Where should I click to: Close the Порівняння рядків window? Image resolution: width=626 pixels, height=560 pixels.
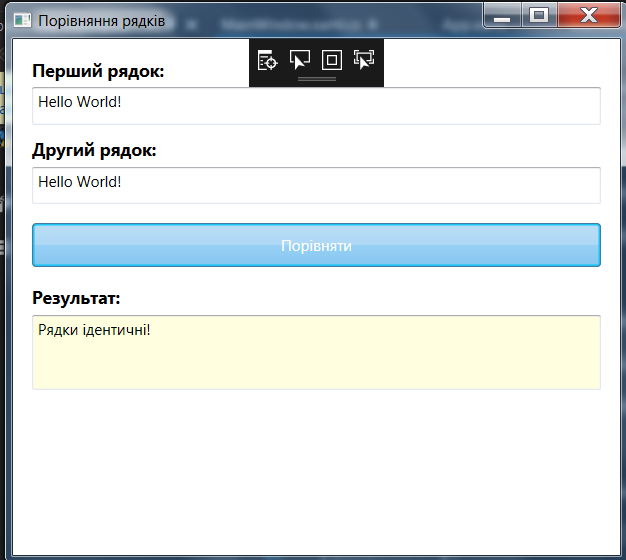point(589,16)
